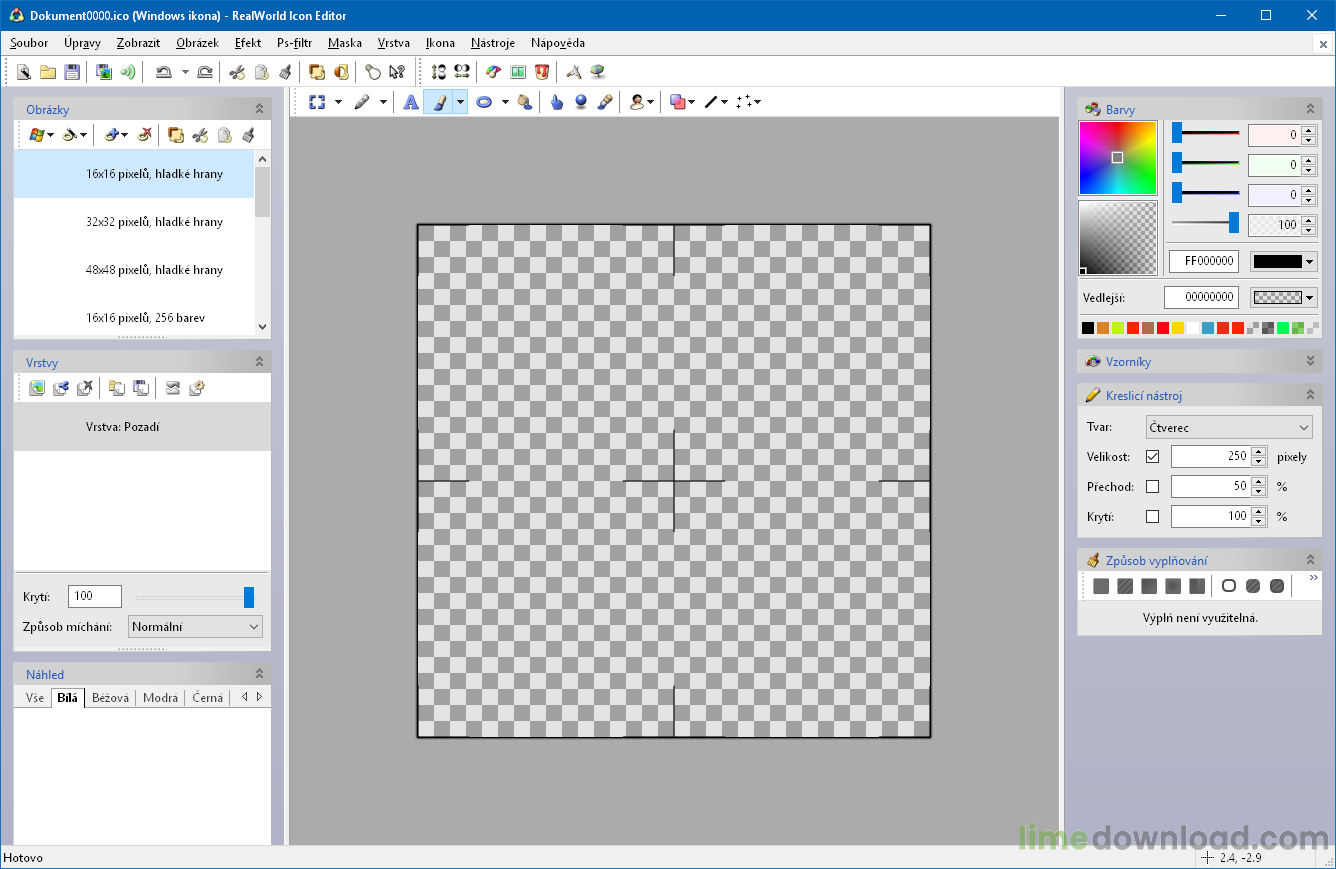Open the Soubor menu
1336x869 pixels.
(x=29, y=43)
